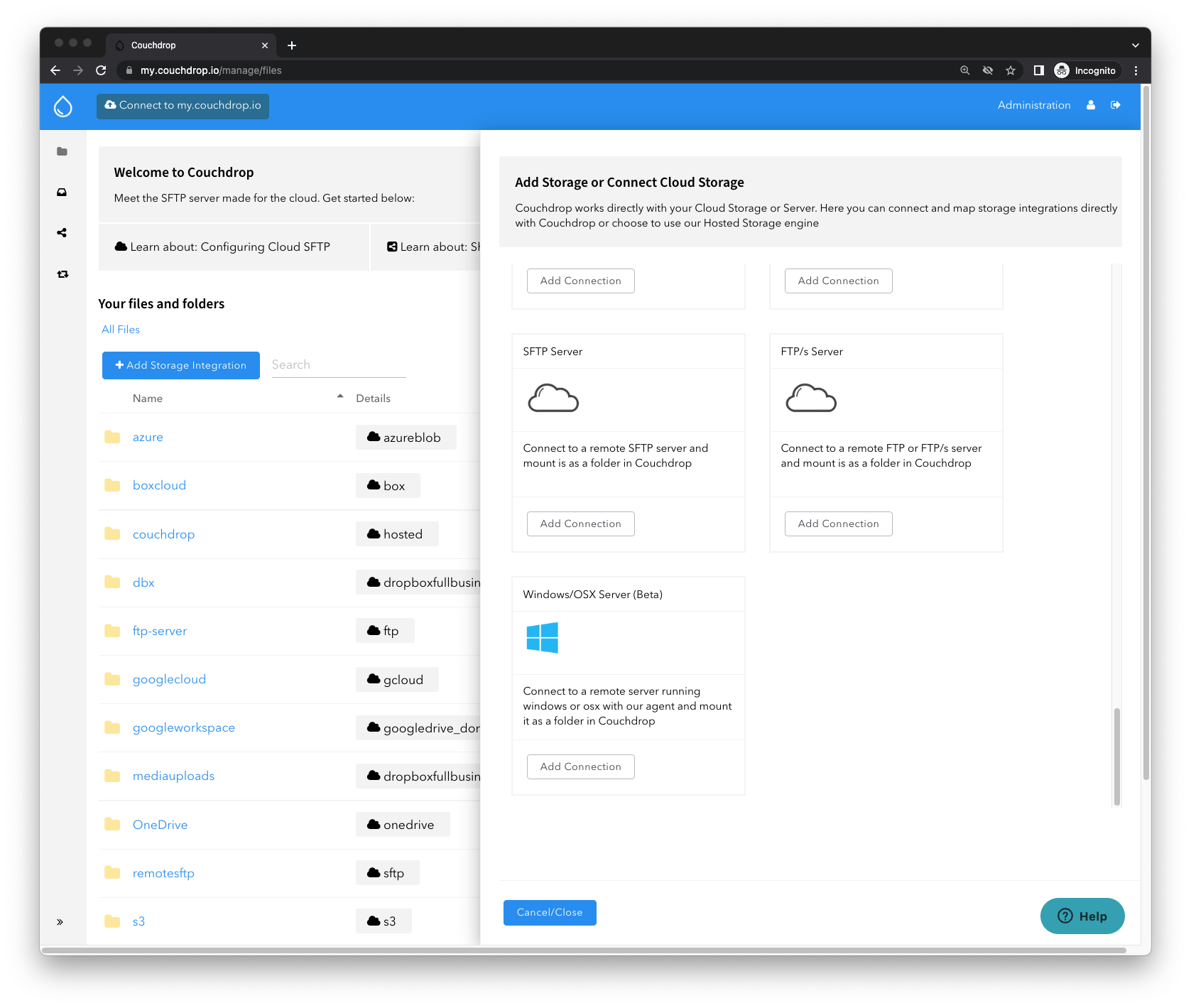Click the user profile icon in header
1191x1008 pixels.
click(1091, 105)
